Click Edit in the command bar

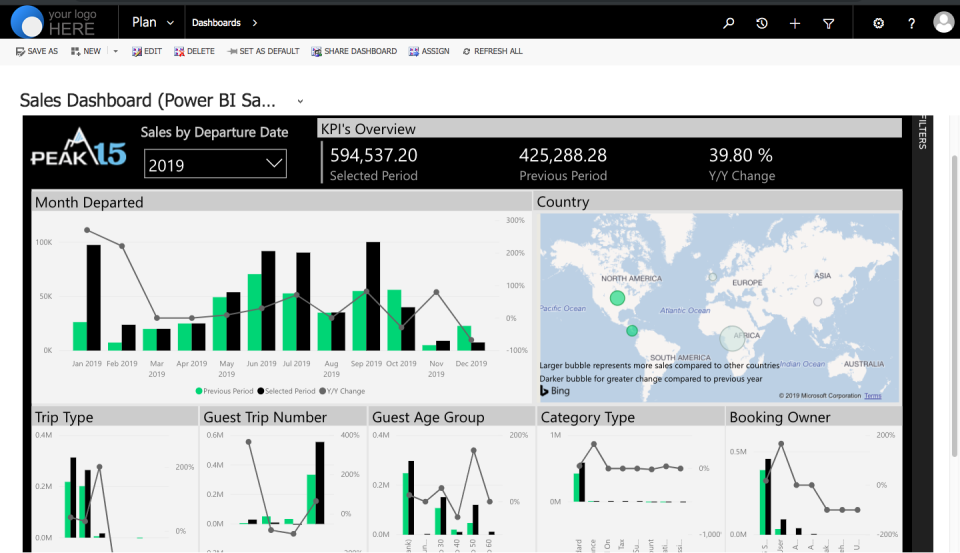click(x=147, y=51)
